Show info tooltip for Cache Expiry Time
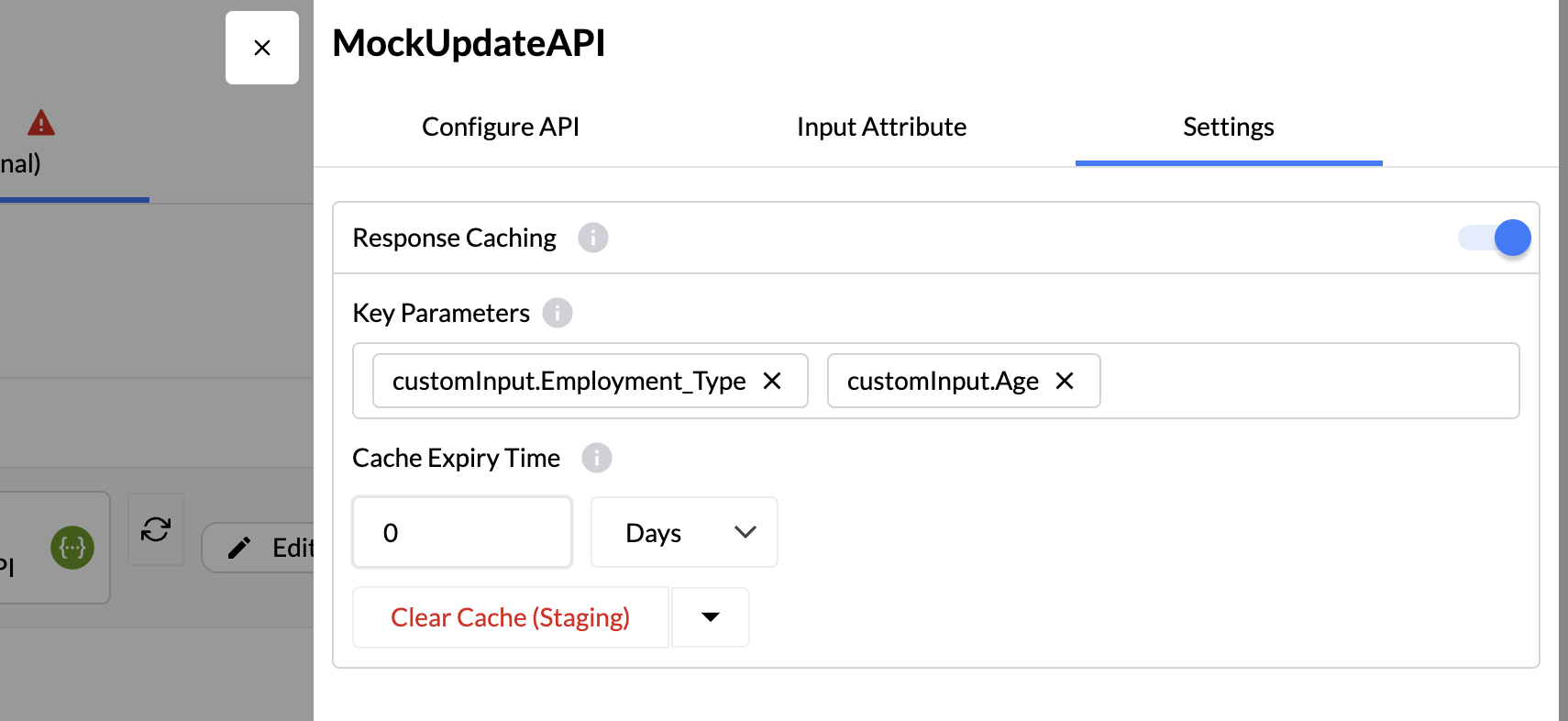 click(596, 458)
